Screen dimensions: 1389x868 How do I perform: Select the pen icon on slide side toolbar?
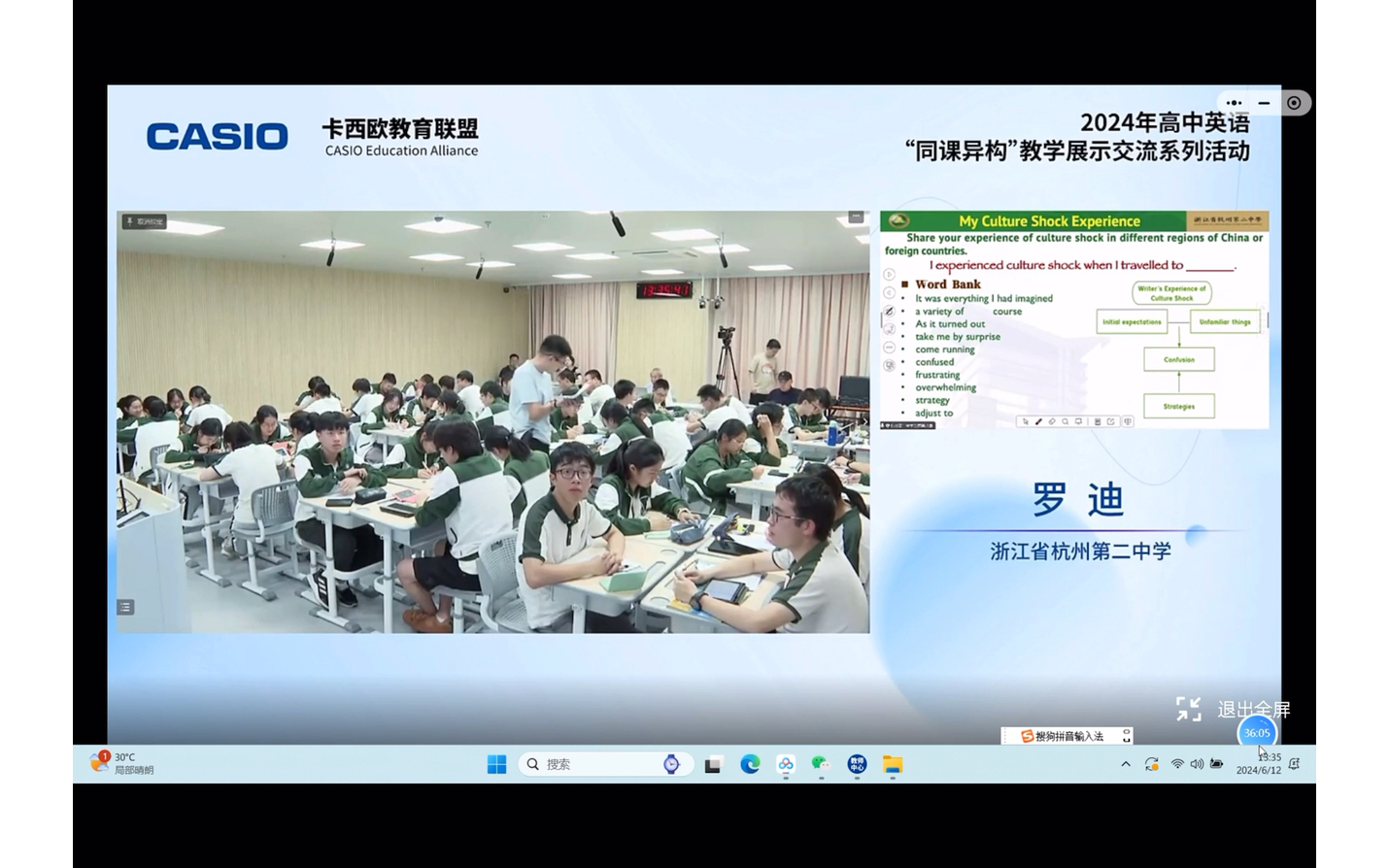click(x=889, y=312)
